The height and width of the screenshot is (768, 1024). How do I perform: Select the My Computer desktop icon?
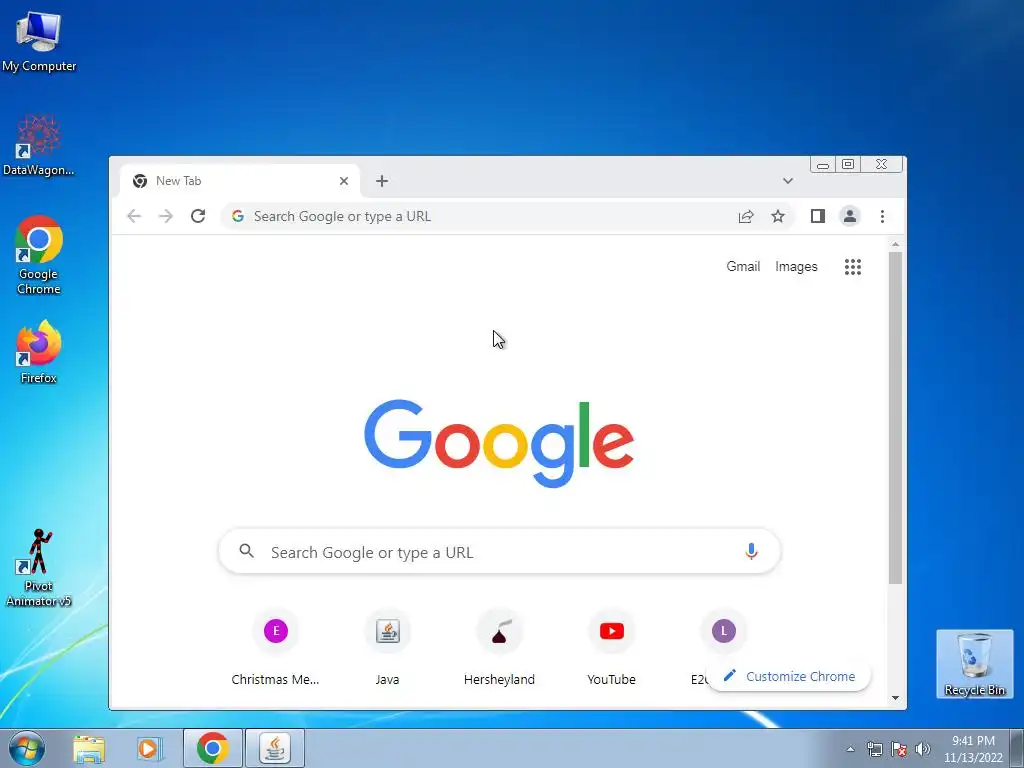tap(39, 42)
